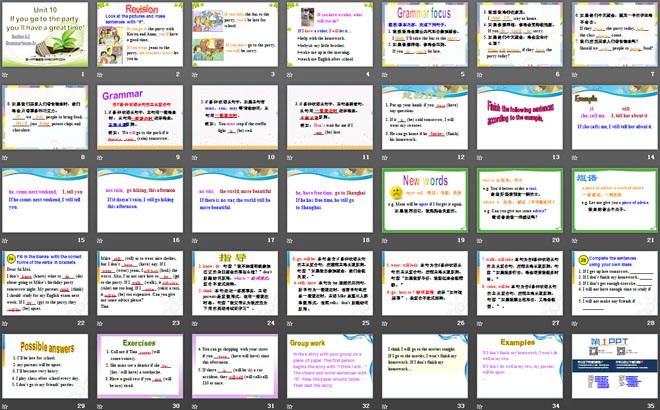The image size is (660, 410).
Task: Select slide 20 with the green border
Action: click(520, 200)
